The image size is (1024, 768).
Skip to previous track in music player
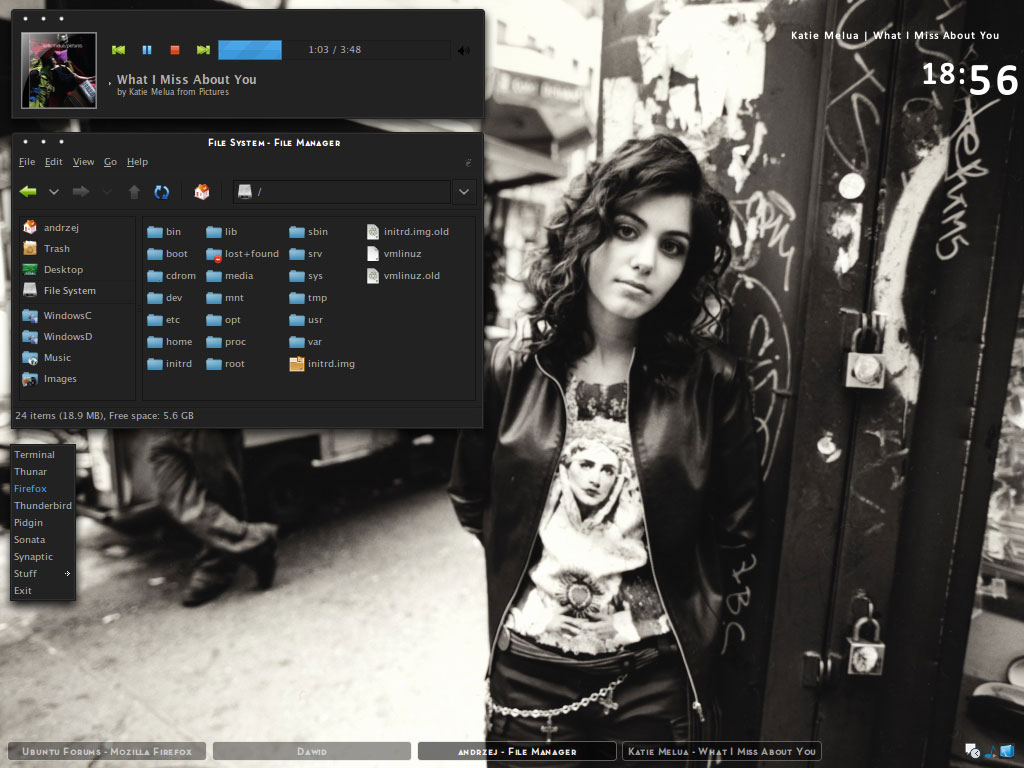coord(119,50)
